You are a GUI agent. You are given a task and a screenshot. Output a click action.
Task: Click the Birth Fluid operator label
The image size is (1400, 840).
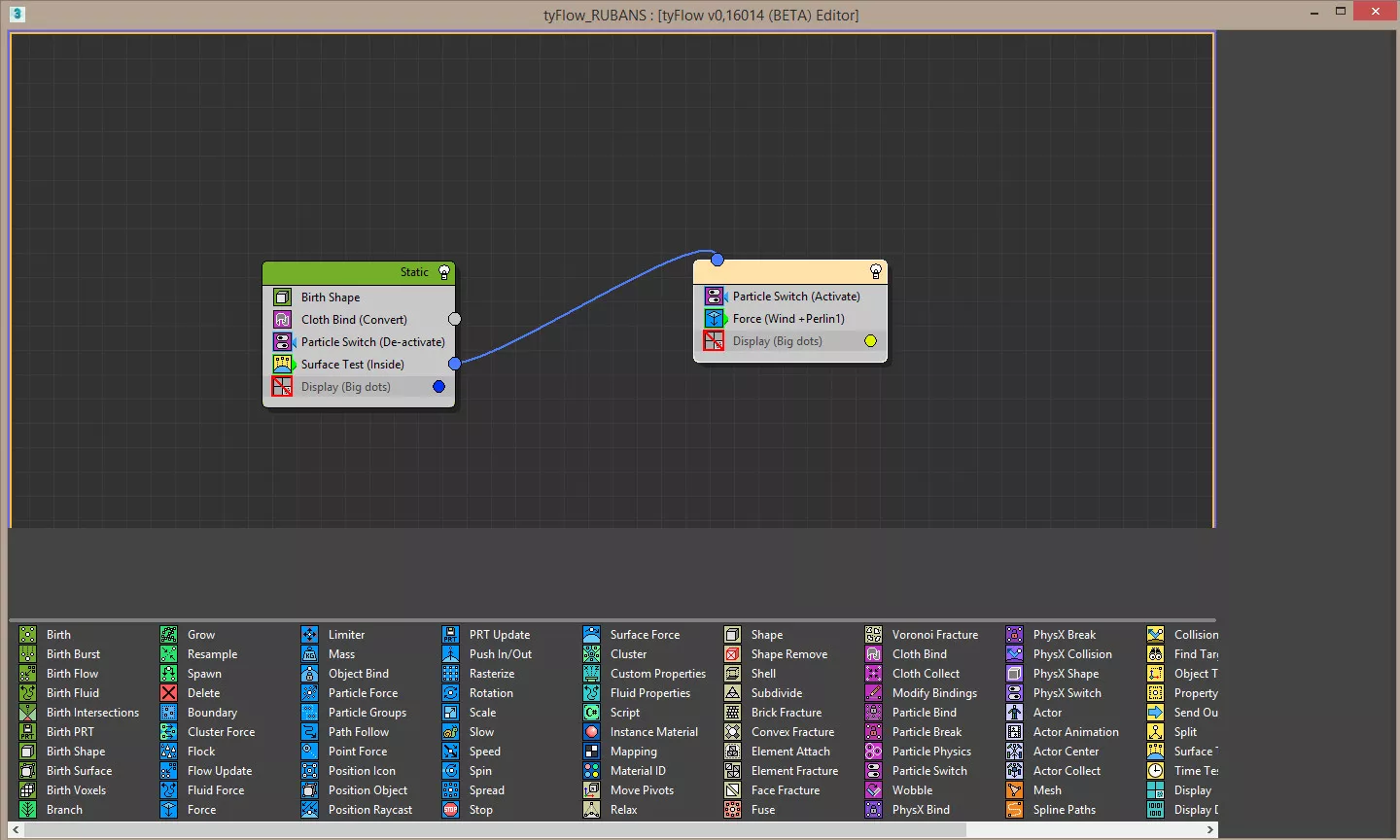pyautogui.click(x=73, y=693)
